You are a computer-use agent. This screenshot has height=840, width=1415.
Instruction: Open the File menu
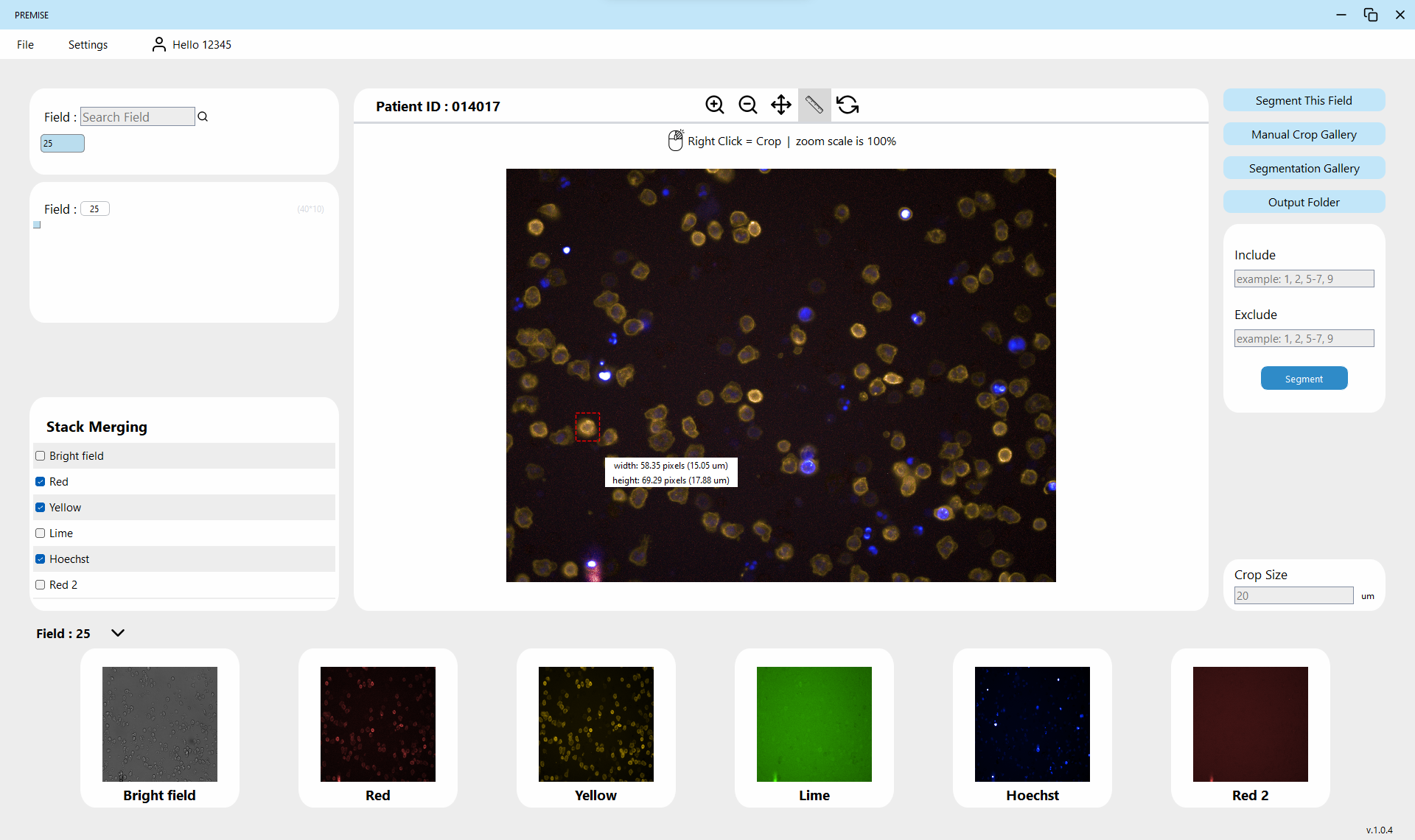point(25,44)
